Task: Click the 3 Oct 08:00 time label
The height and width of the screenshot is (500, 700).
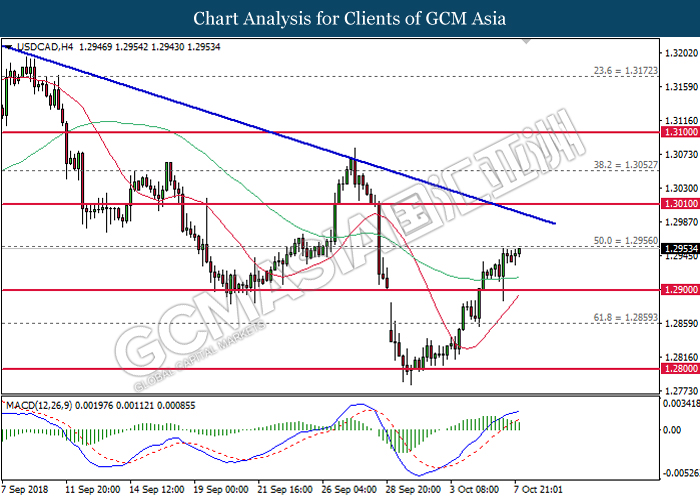Action: 475,489
